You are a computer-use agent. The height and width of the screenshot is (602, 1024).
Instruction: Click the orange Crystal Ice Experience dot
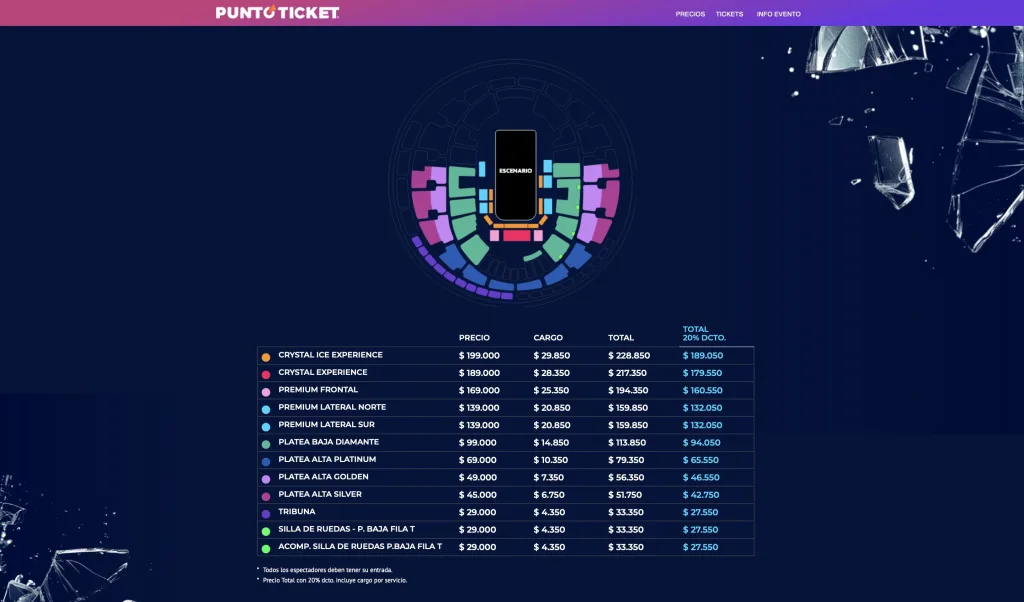tap(266, 357)
